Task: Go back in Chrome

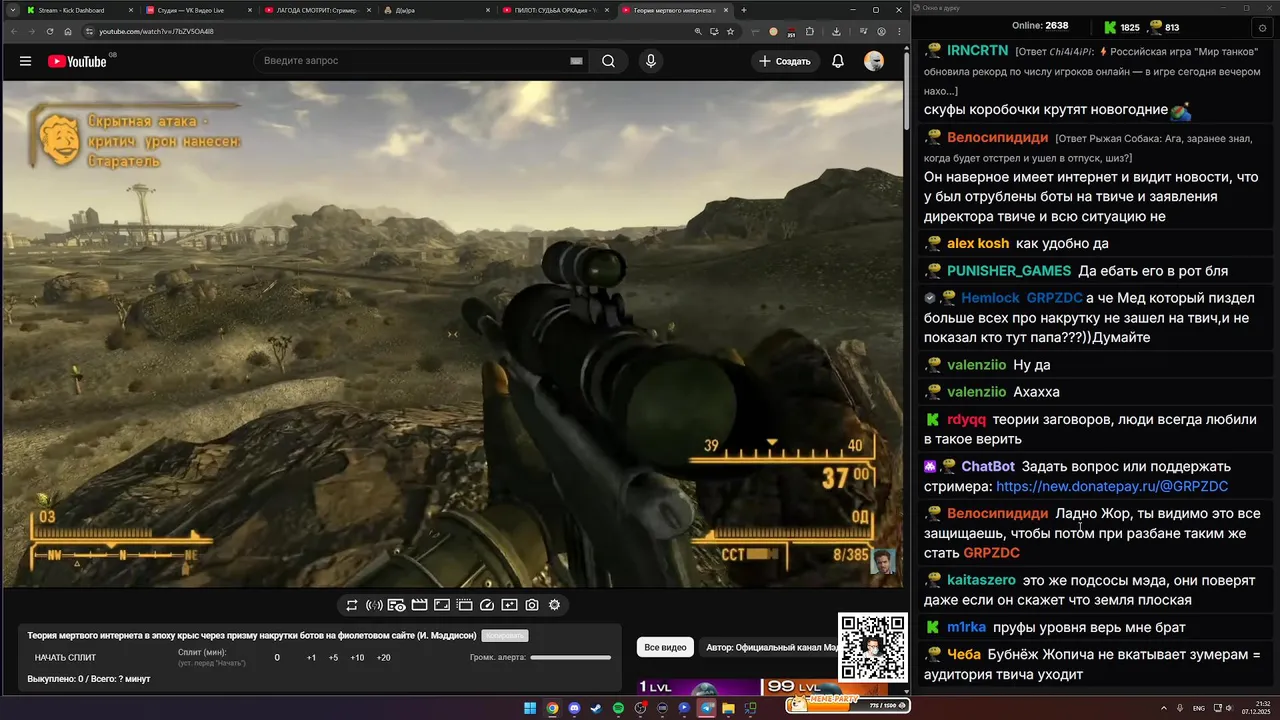Action: (12, 31)
